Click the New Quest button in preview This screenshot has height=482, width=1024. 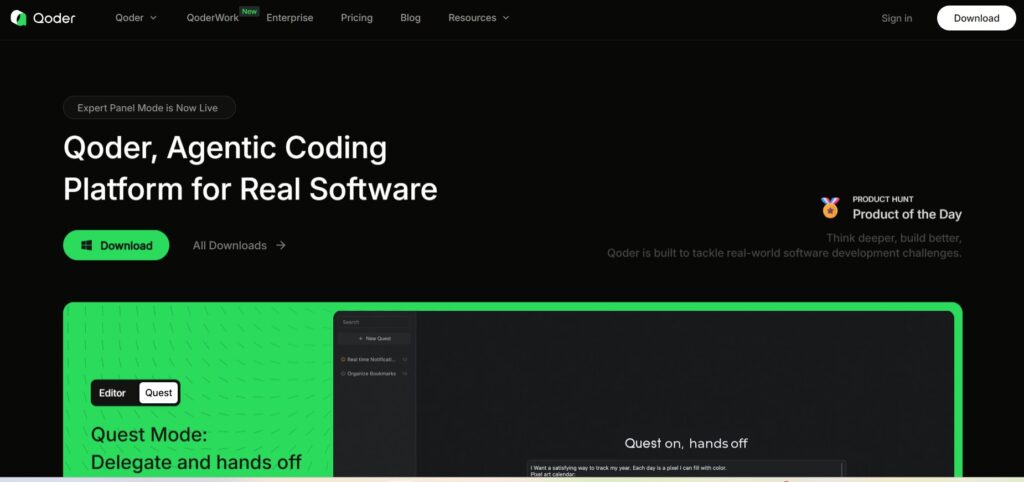[x=375, y=338]
